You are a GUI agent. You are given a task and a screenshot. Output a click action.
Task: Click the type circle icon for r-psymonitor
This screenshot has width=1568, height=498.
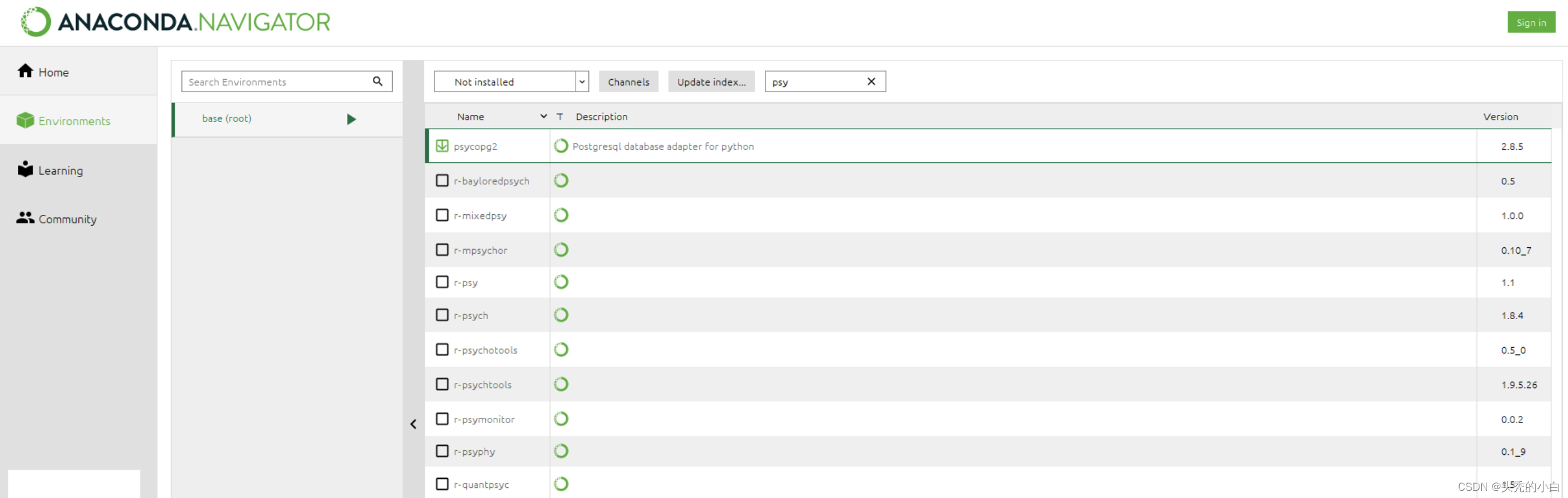coord(561,420)
